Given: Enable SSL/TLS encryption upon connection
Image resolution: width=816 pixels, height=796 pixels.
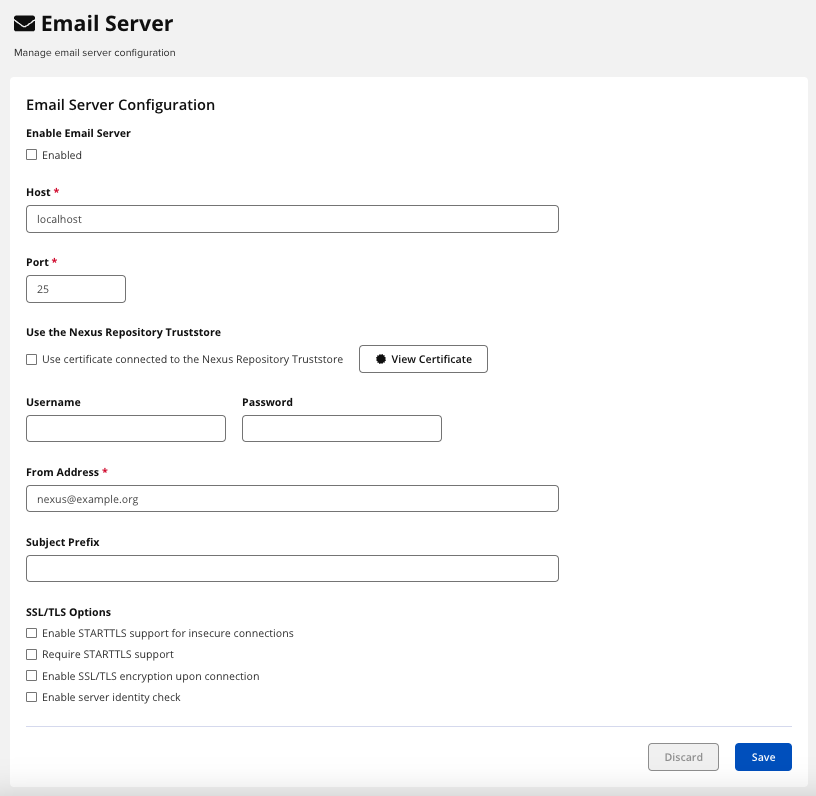Looking at the screenshot, I should pyautogui.click(x=32, y=676).
